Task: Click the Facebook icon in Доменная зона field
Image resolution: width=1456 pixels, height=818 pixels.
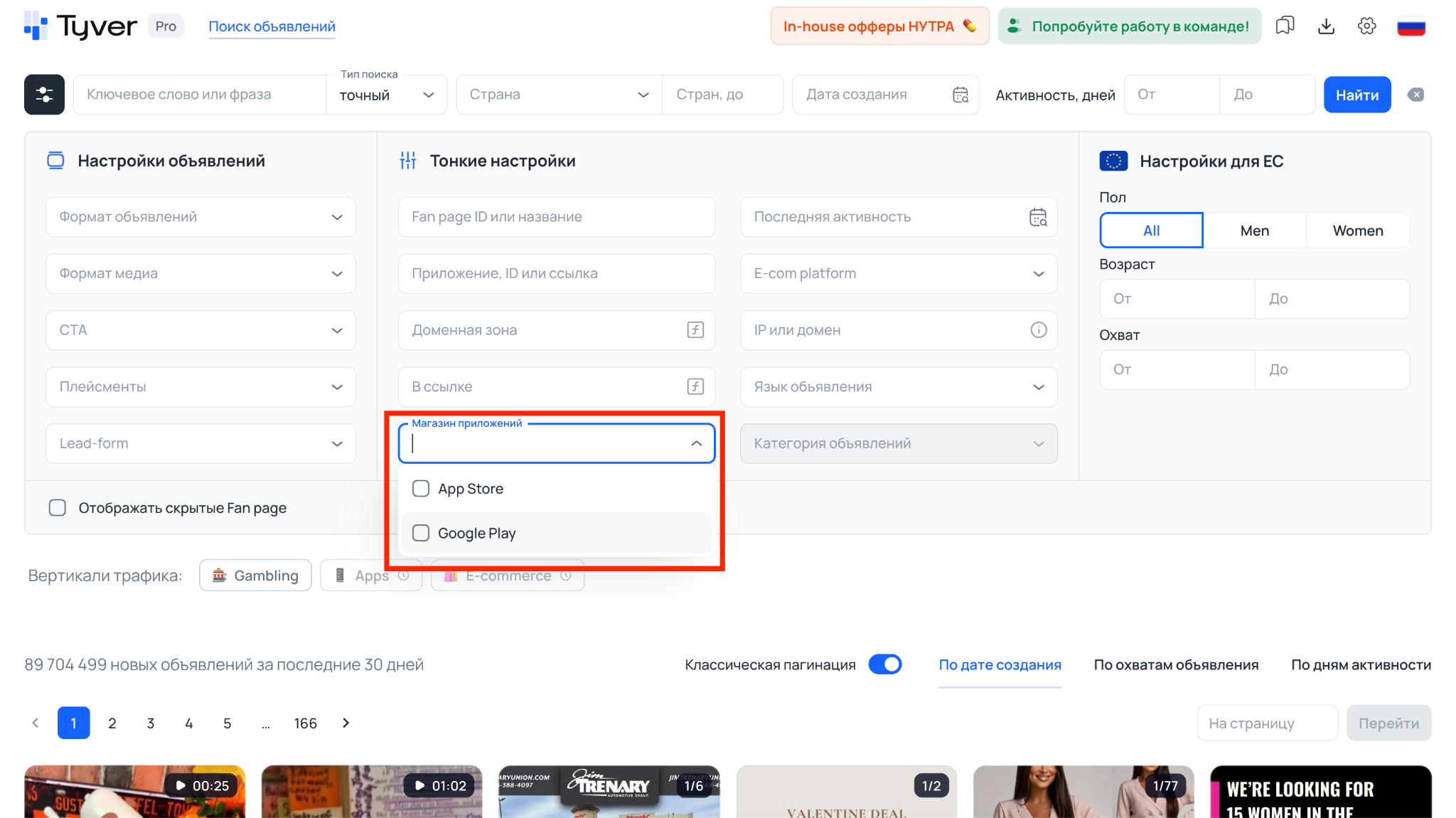Action: pyautogui.click(x=694, y=330)
